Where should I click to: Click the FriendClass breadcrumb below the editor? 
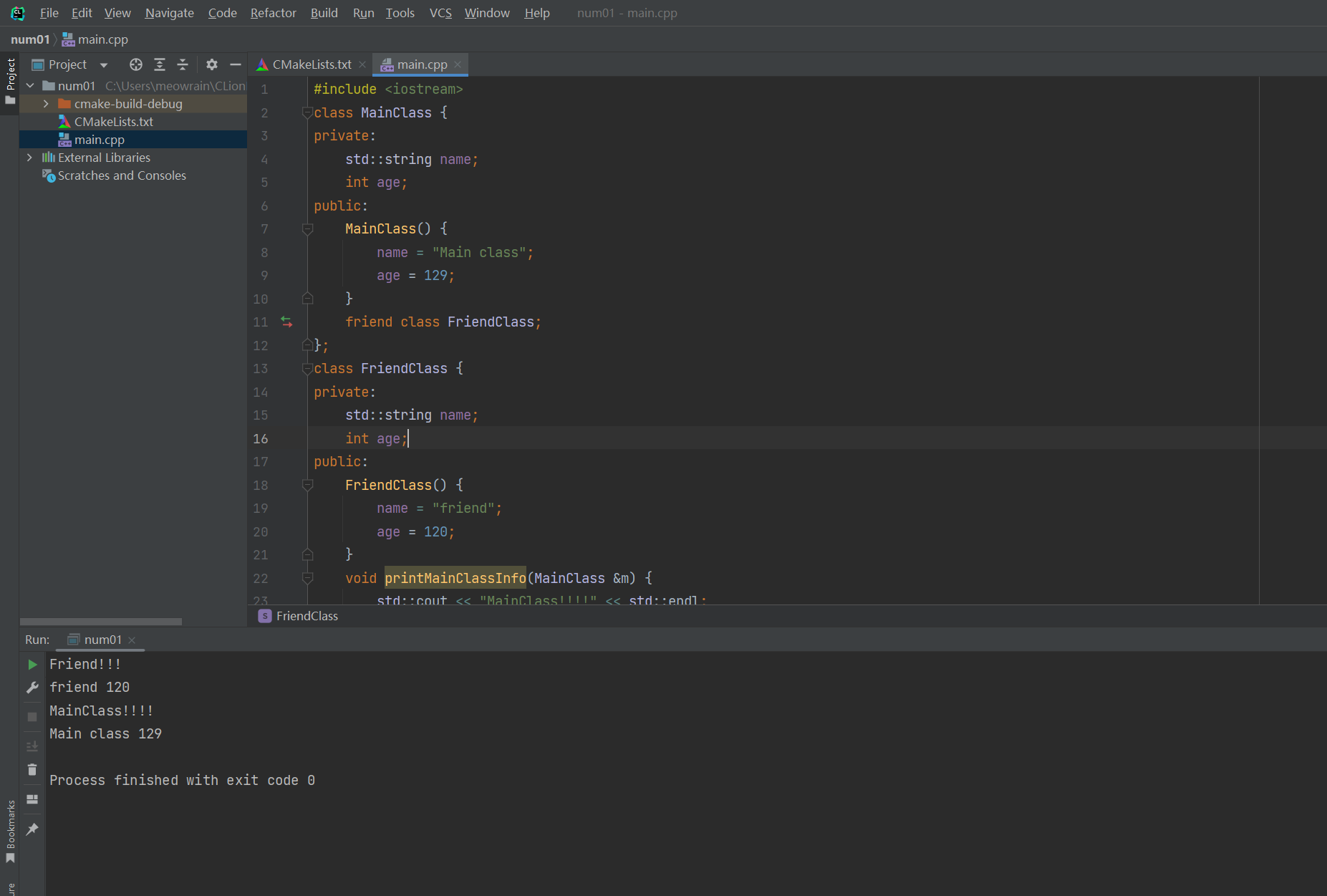[x=307, y=616]
